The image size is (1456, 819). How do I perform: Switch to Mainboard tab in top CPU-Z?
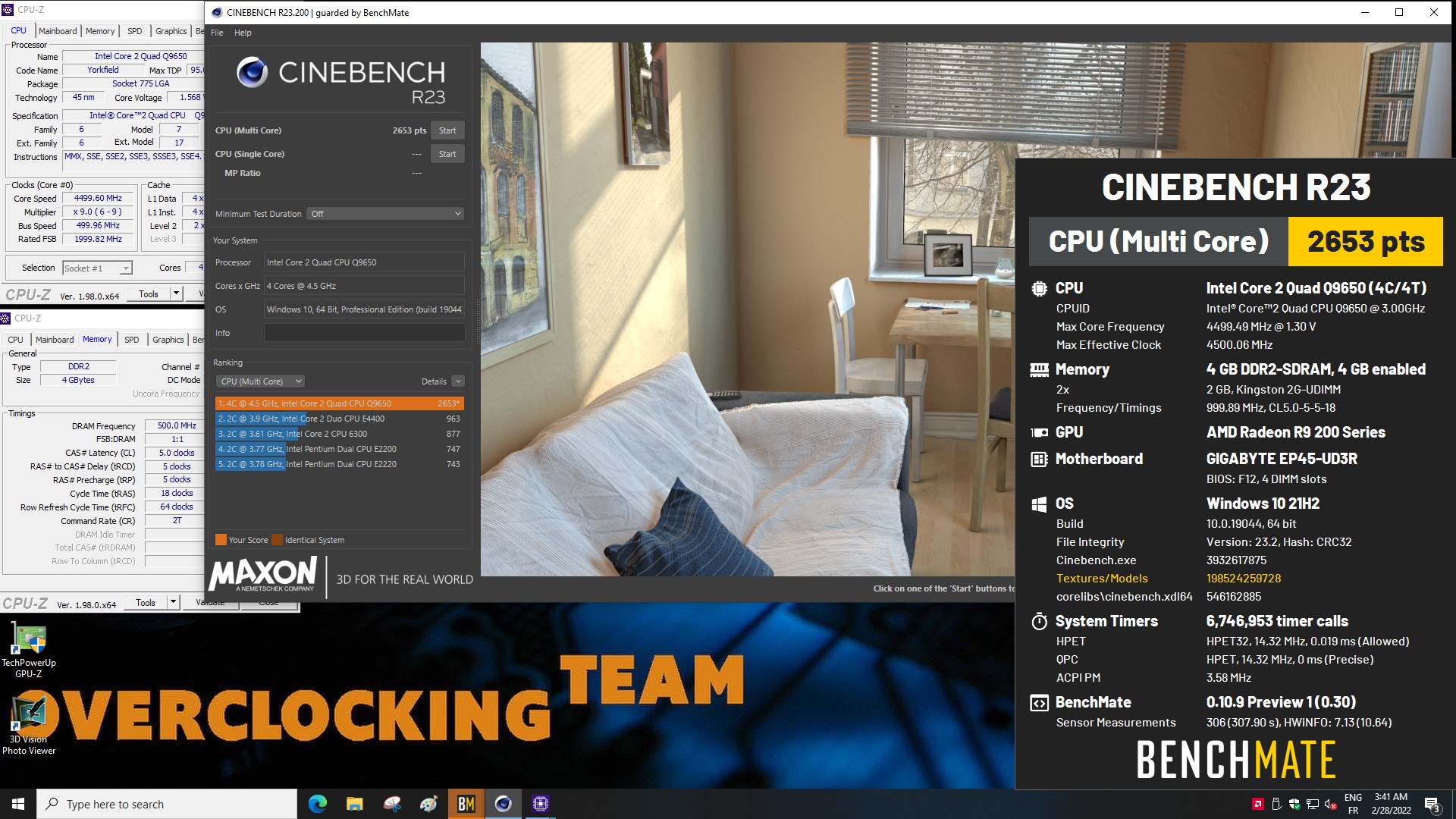pyautogui.click(x=58, y=31)
